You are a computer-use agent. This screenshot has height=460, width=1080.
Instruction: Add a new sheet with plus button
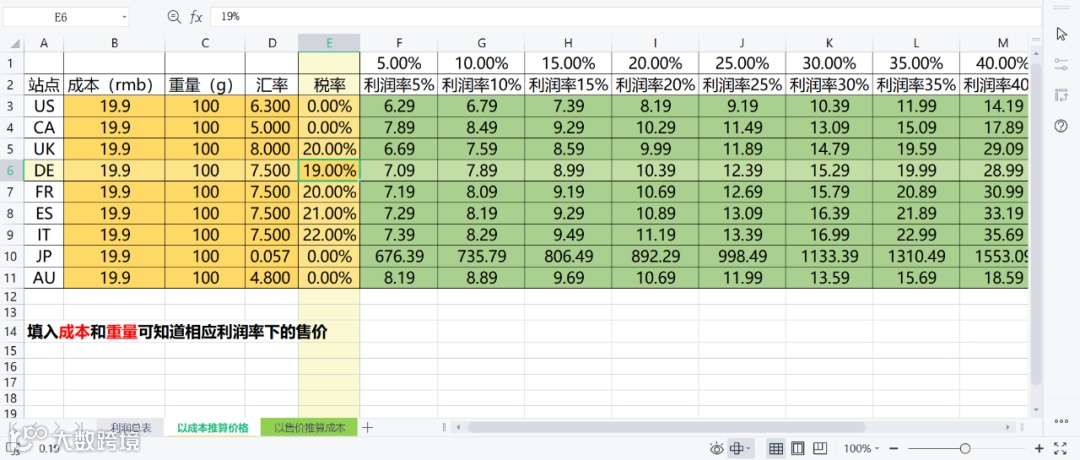368,428
